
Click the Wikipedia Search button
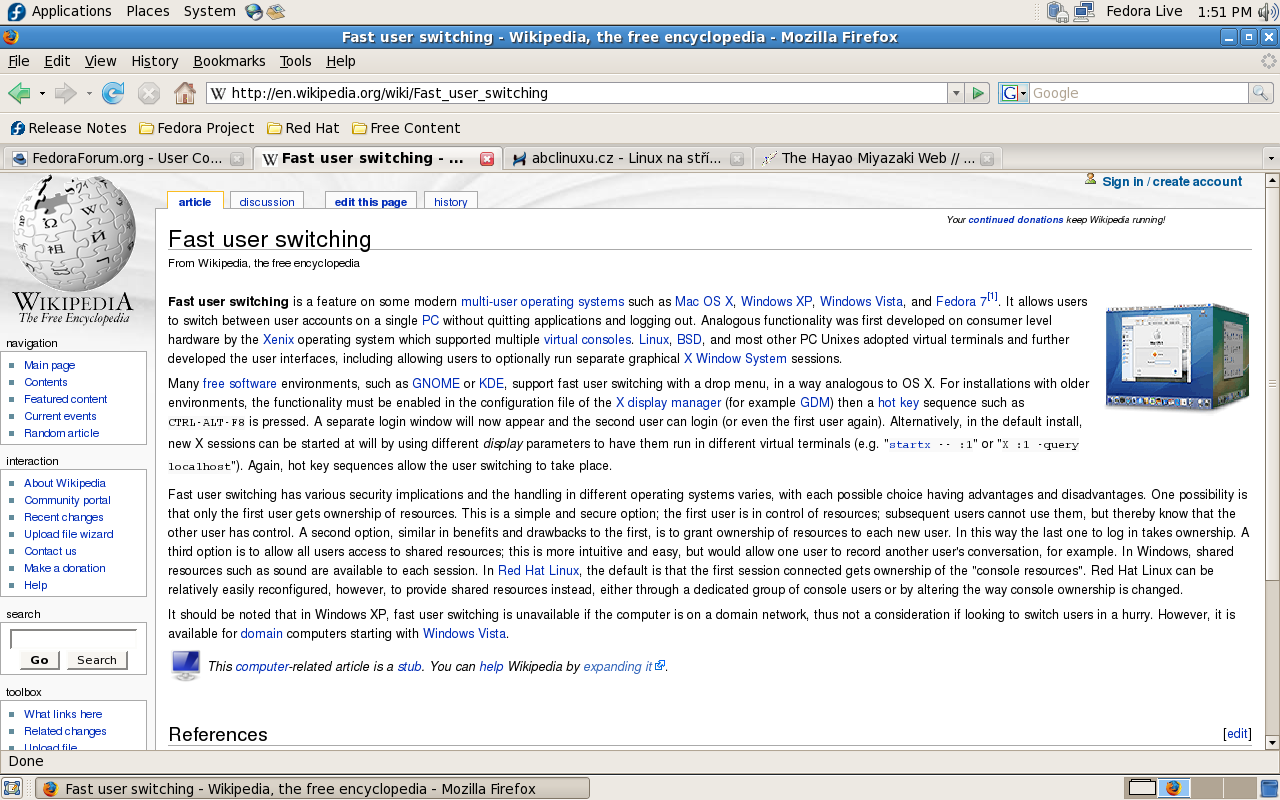click(x=97, y=660)
